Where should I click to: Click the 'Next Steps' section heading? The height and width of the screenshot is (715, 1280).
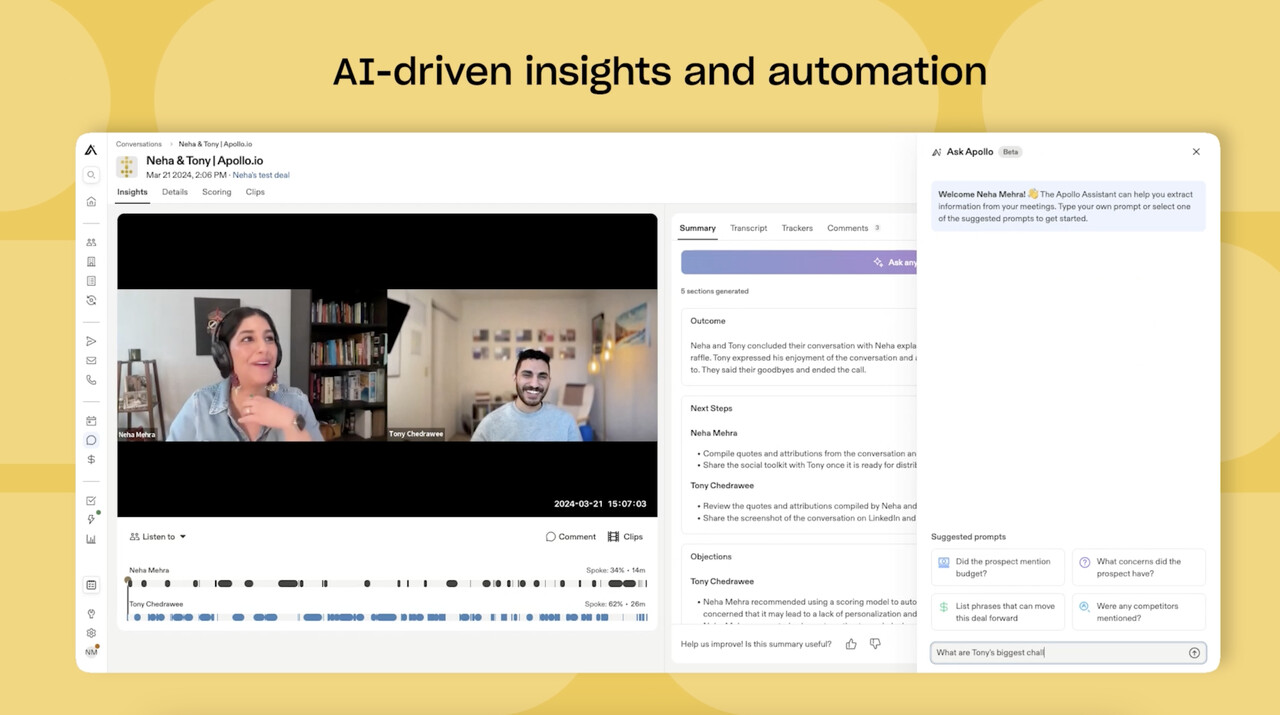coord(711,408)
